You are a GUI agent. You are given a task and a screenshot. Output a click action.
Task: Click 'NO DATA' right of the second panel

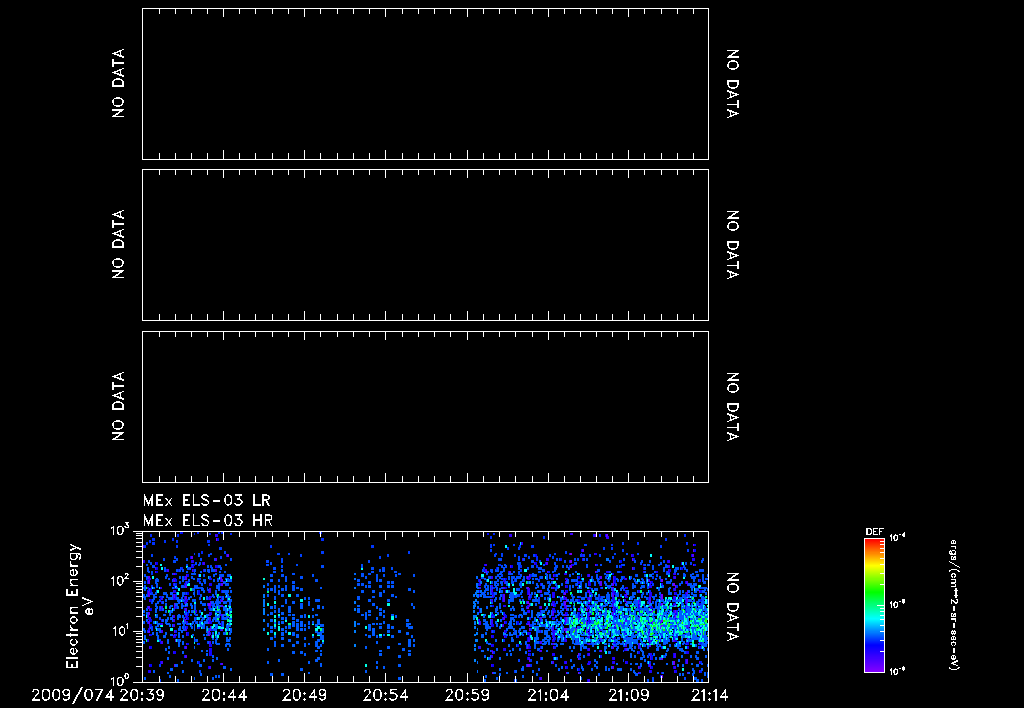pyautogui.click(x=733, y=244)
